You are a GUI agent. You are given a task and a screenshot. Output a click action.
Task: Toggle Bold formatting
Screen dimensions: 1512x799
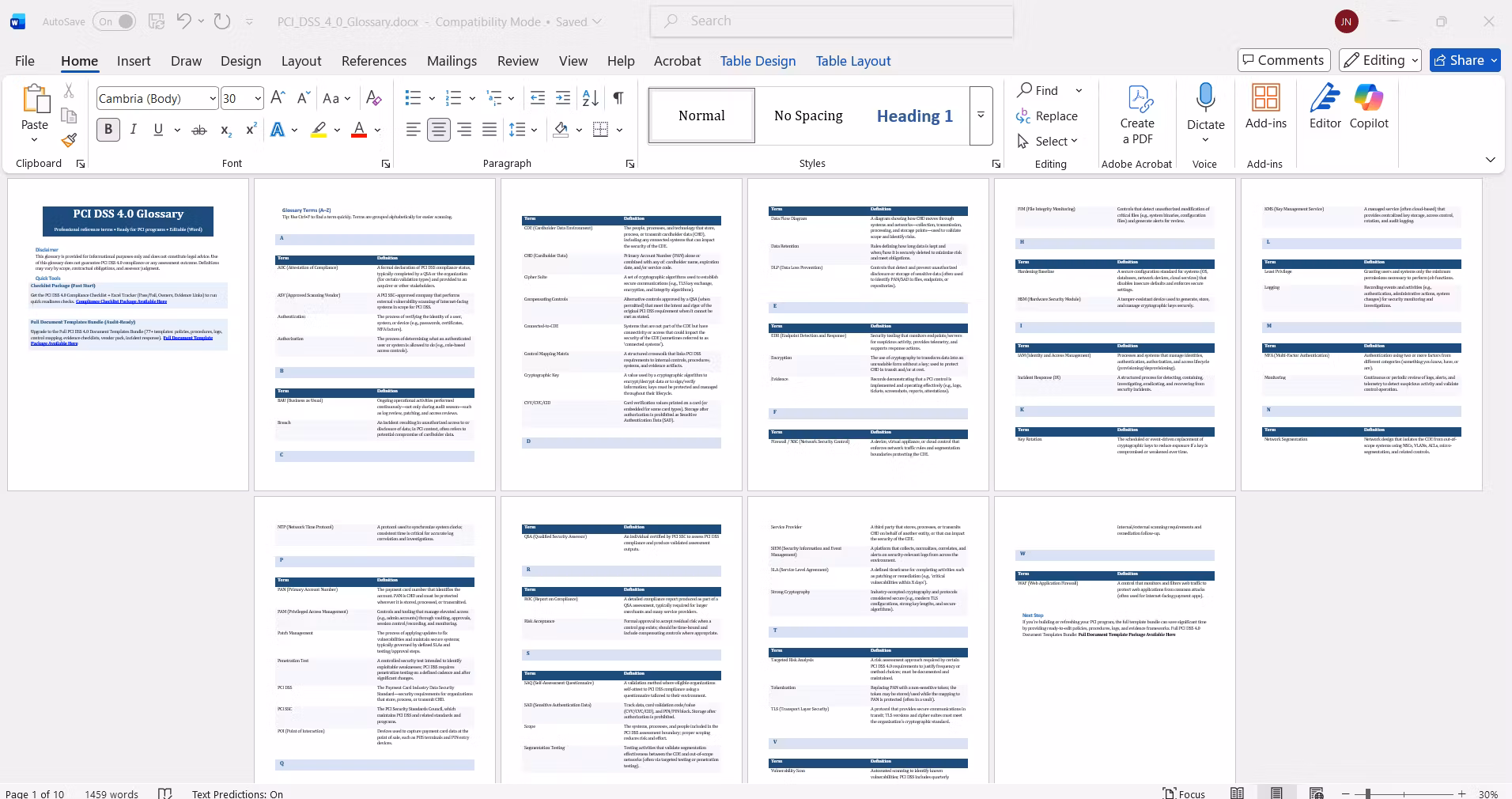click(x=108, y=130)
